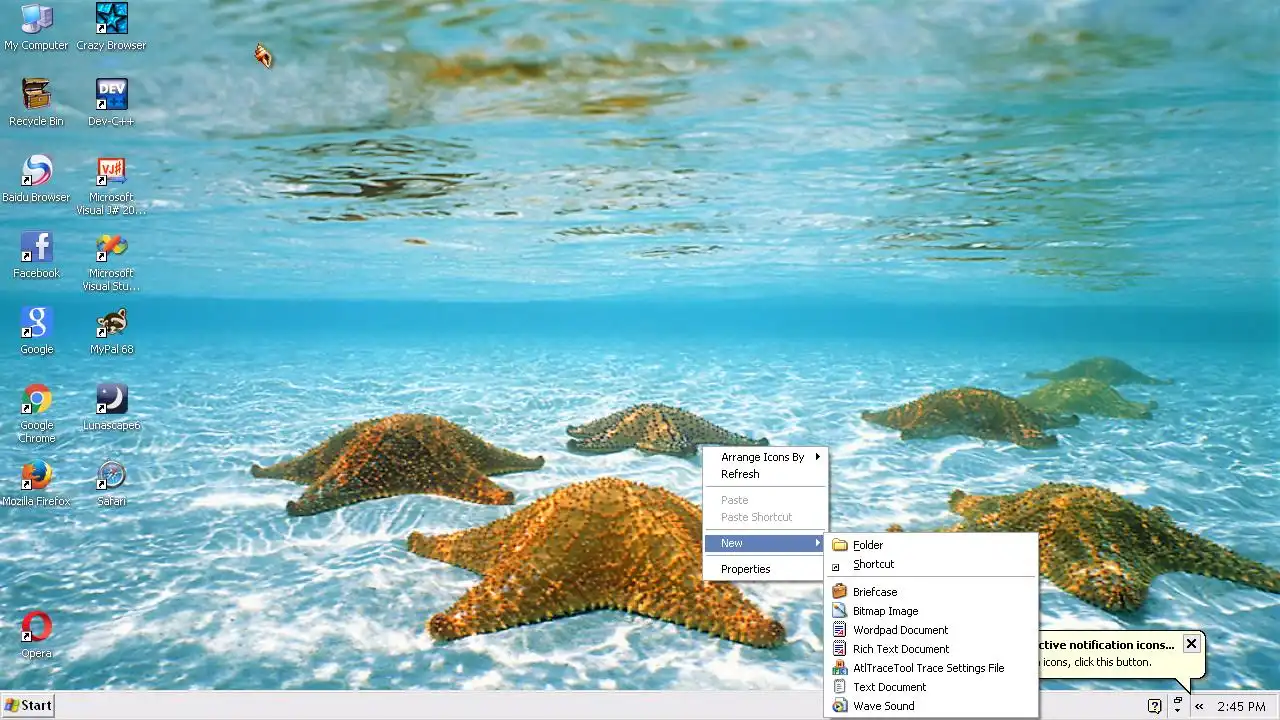Create a new AtlTraceTool Trace Settings File
The height and width of the screenshot is (720, 1280).
pyautogui.click(x=931, y=668)
